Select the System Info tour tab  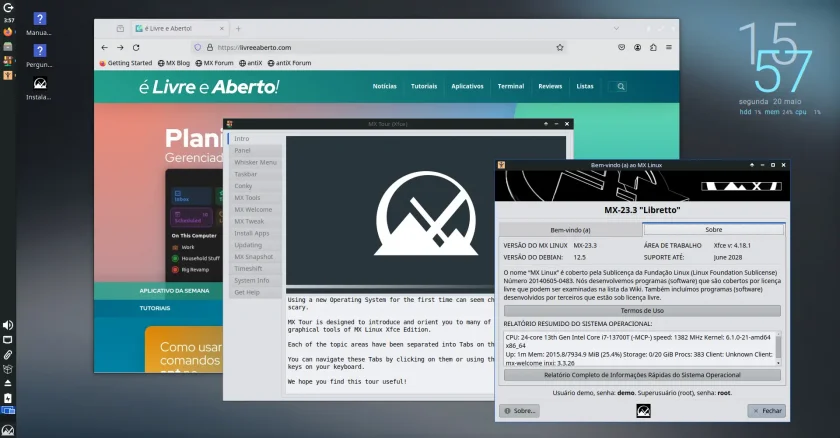[x=255, y=281]
